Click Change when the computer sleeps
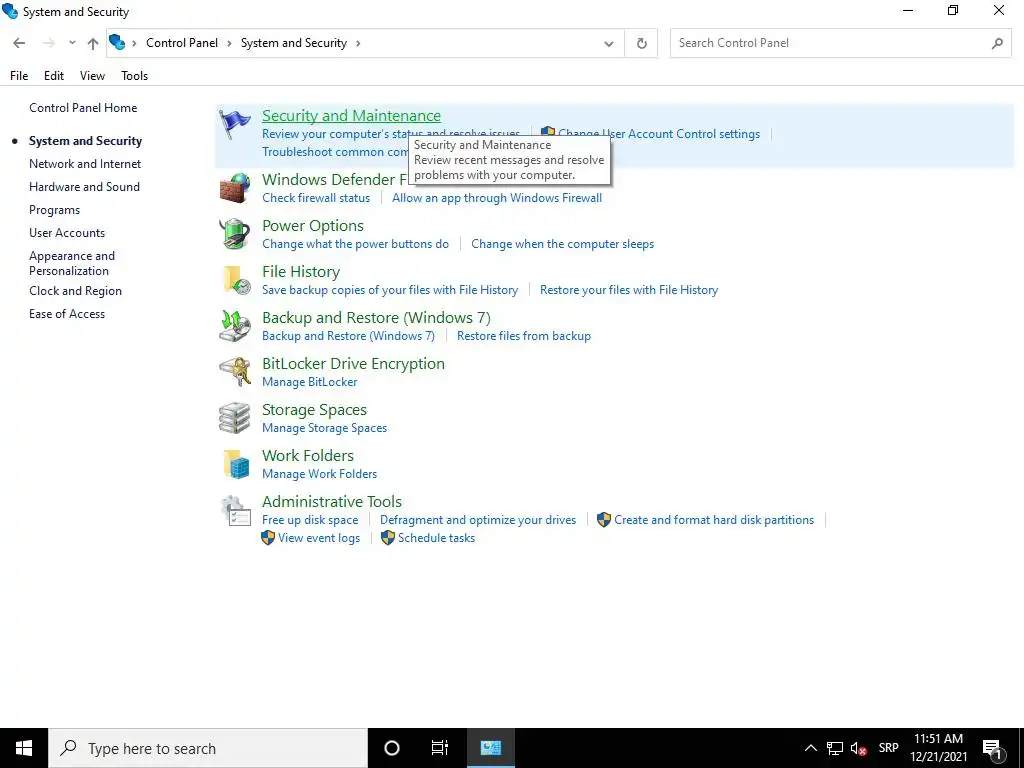1024x768 pixels. click(562, 244)
